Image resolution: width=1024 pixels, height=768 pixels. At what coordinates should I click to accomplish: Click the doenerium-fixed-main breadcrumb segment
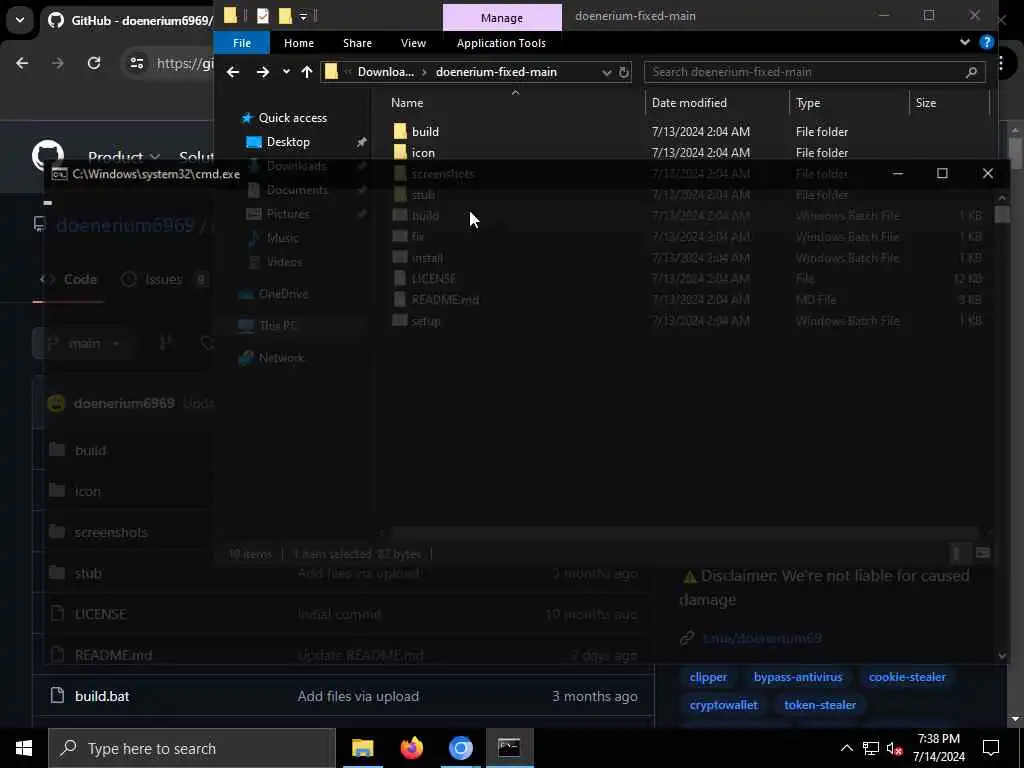coord(496,72)
